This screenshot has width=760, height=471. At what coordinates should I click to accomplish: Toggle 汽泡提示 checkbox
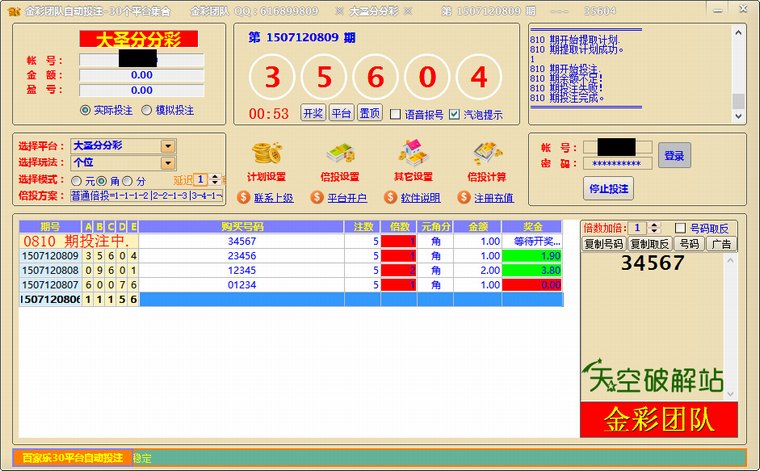455,114
